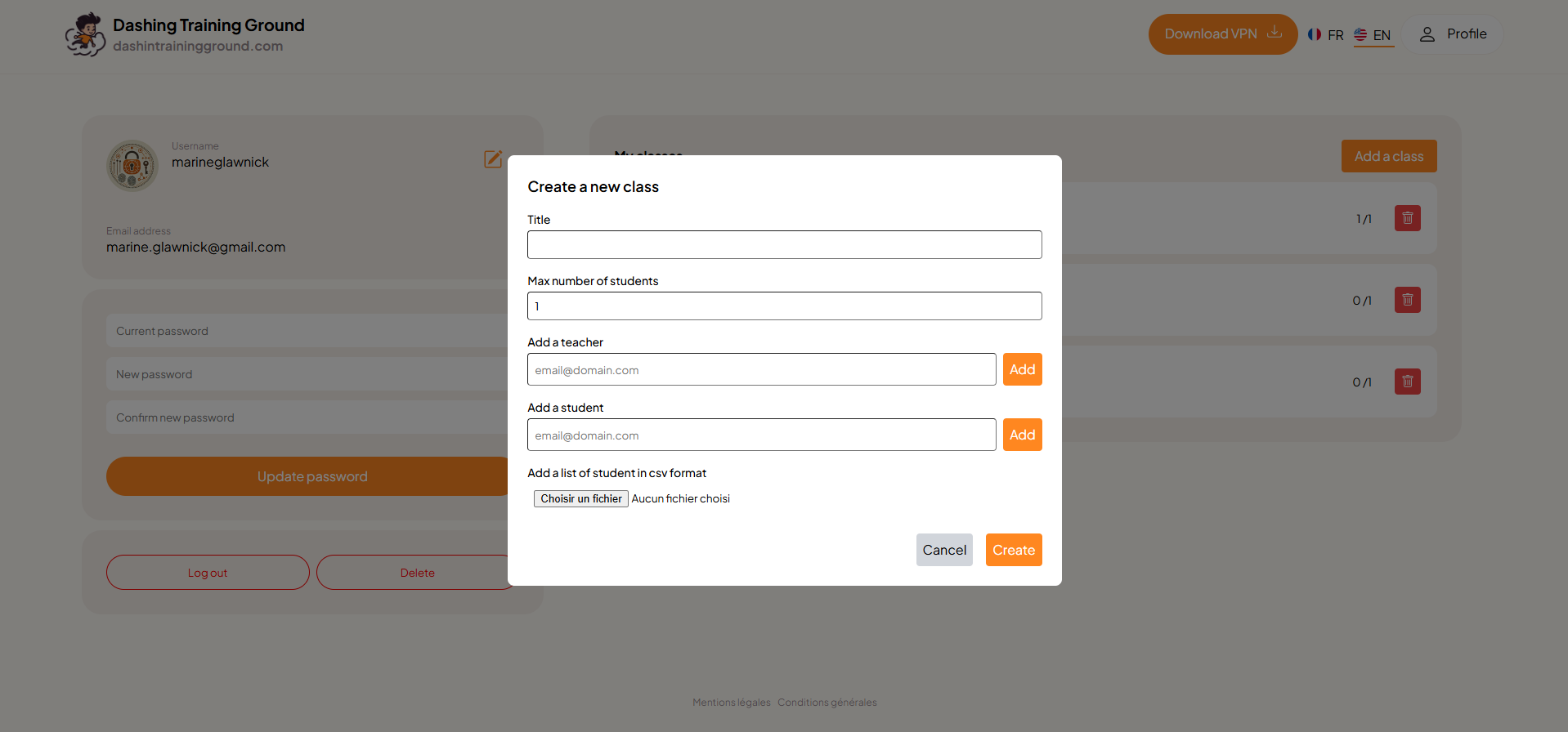1568x732 pixels.
Task: Switch language to English (EN)
Action: pyautogui.click(x=1373, y=35)
